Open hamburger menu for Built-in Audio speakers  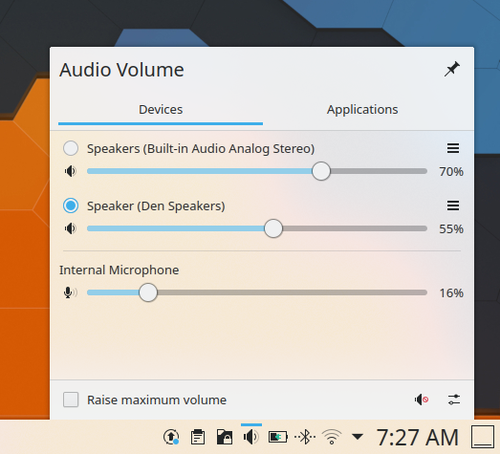[x=453, y=148]
